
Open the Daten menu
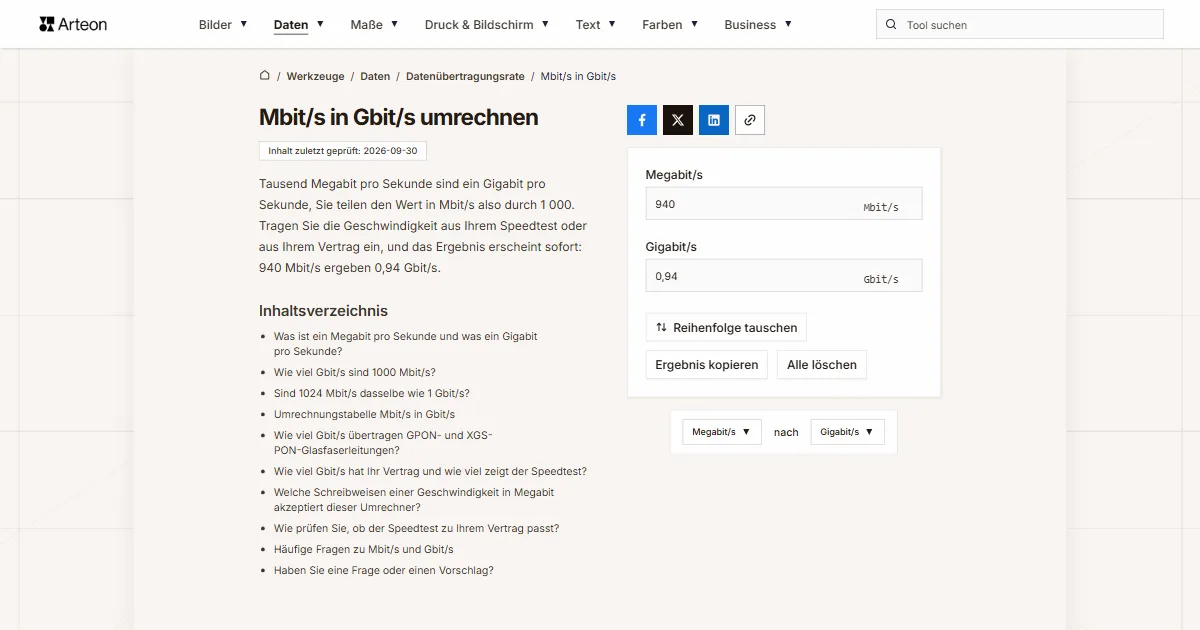tap(299, 24)
